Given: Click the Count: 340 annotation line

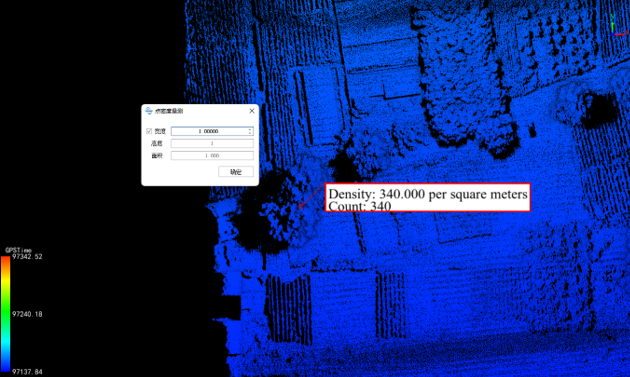Looking at the screenshot, I should (x=360, y=206).
